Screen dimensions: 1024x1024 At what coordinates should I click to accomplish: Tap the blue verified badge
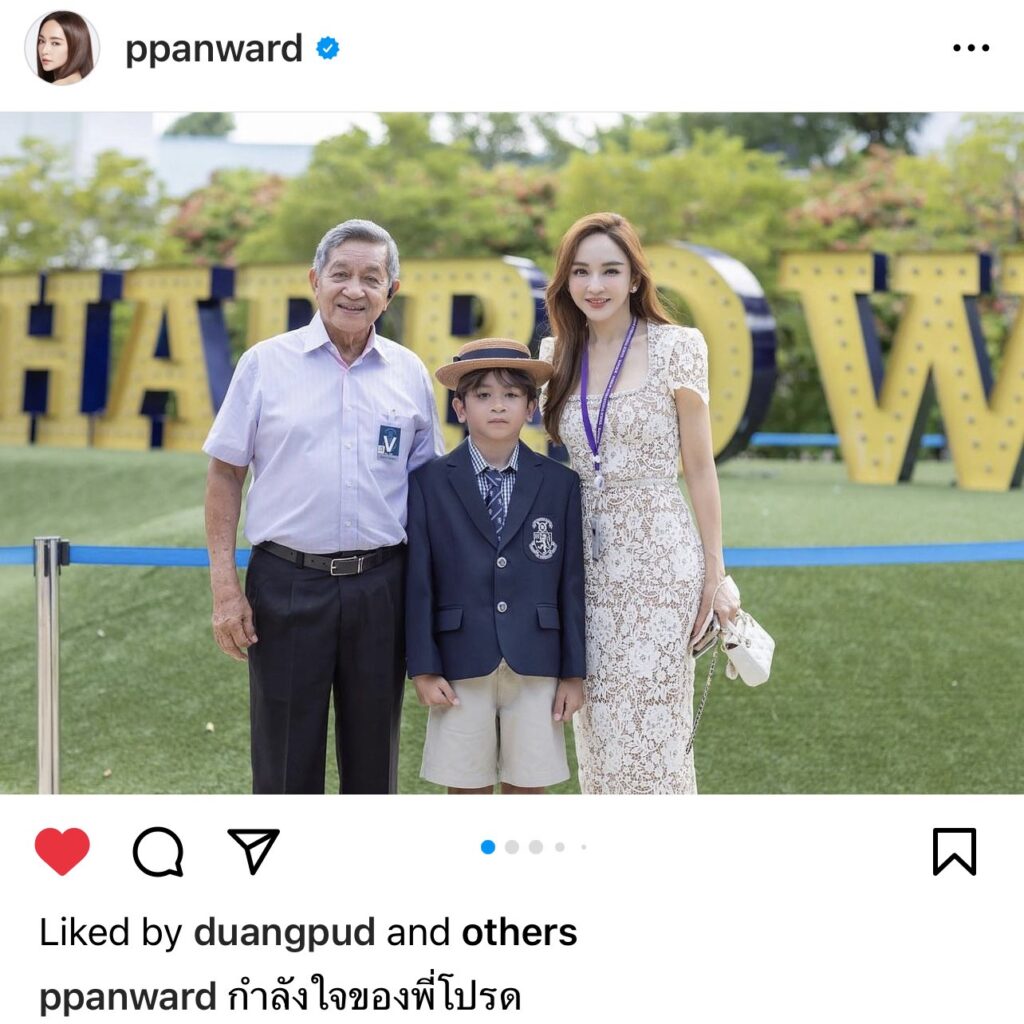[x=327, y=48]
